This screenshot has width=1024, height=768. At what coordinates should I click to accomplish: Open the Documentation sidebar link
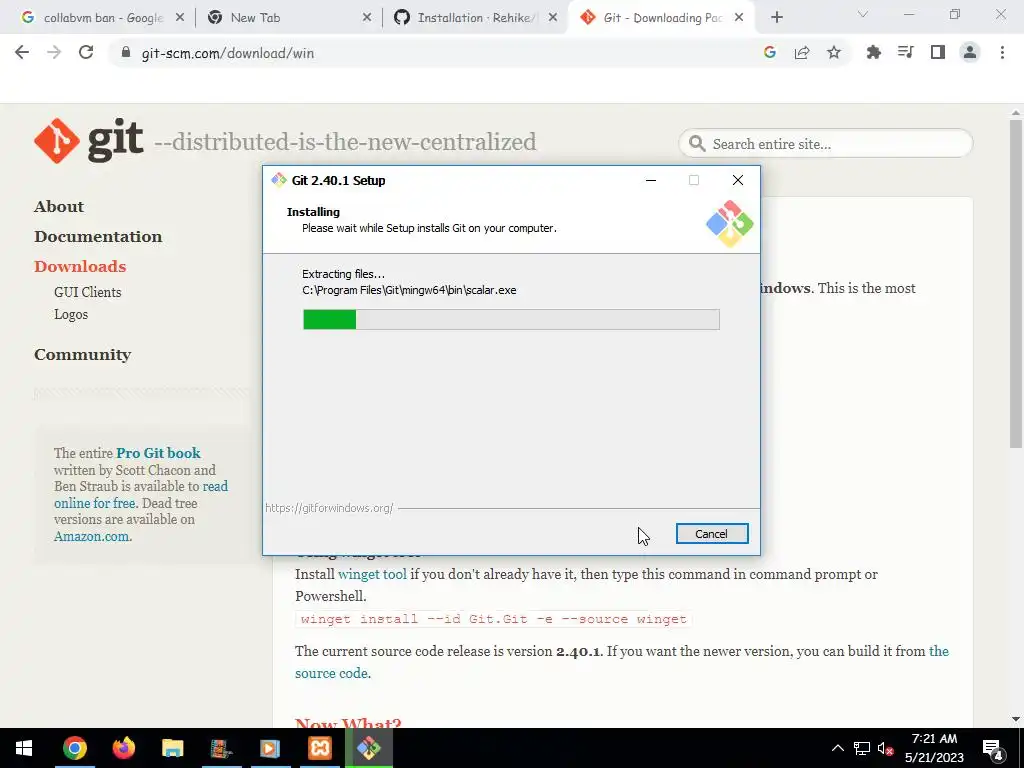tap(98, 236)
